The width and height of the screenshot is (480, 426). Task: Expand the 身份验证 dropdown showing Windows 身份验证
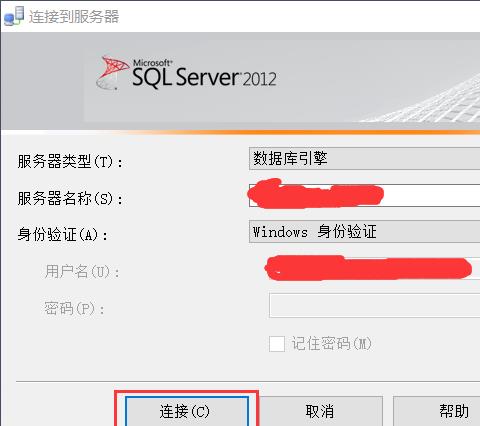pyautogui.click(x=364, y=231)
